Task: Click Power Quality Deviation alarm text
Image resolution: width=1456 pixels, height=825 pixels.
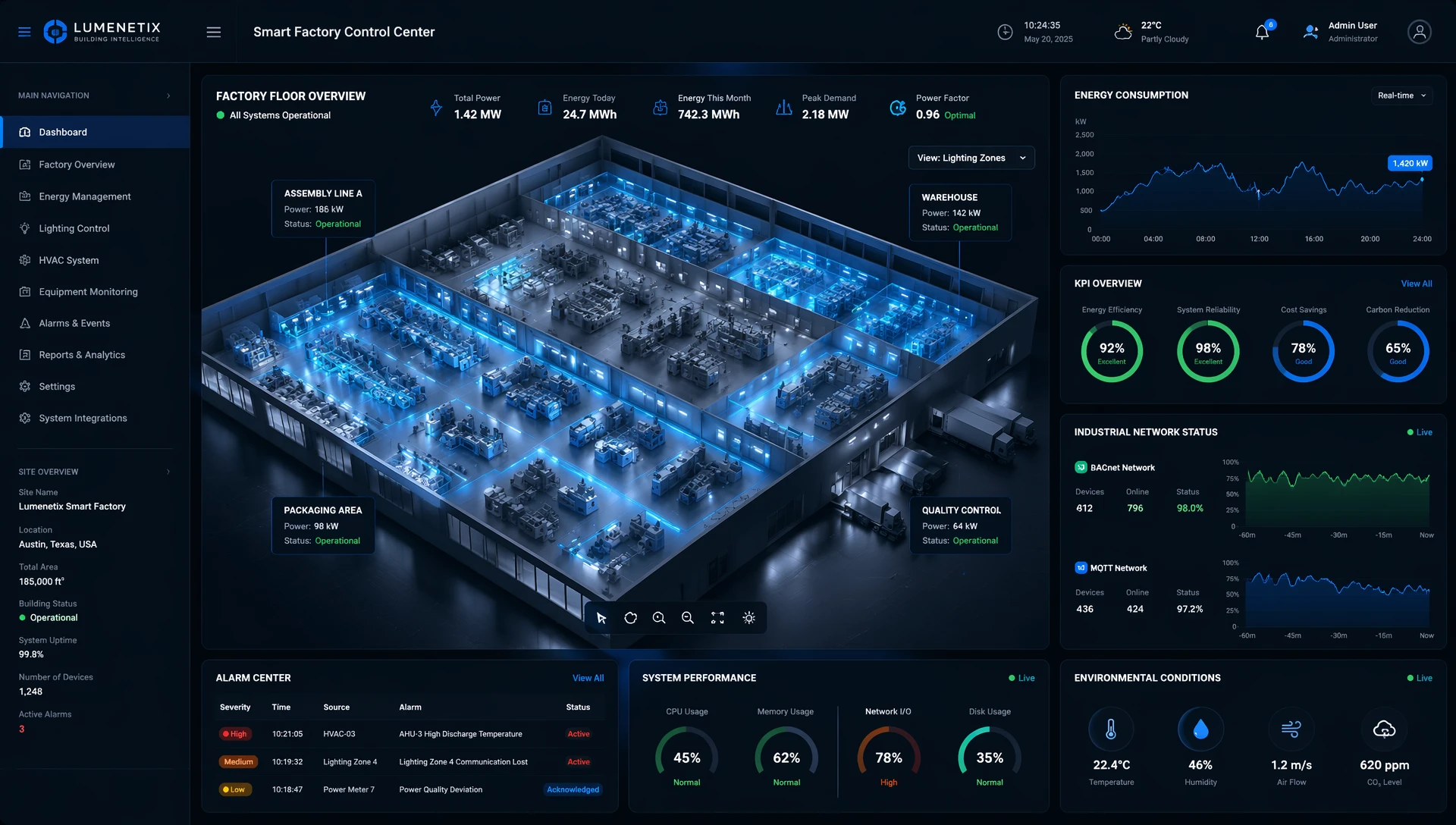Action: pyautogui.click(x=441, y=789)
